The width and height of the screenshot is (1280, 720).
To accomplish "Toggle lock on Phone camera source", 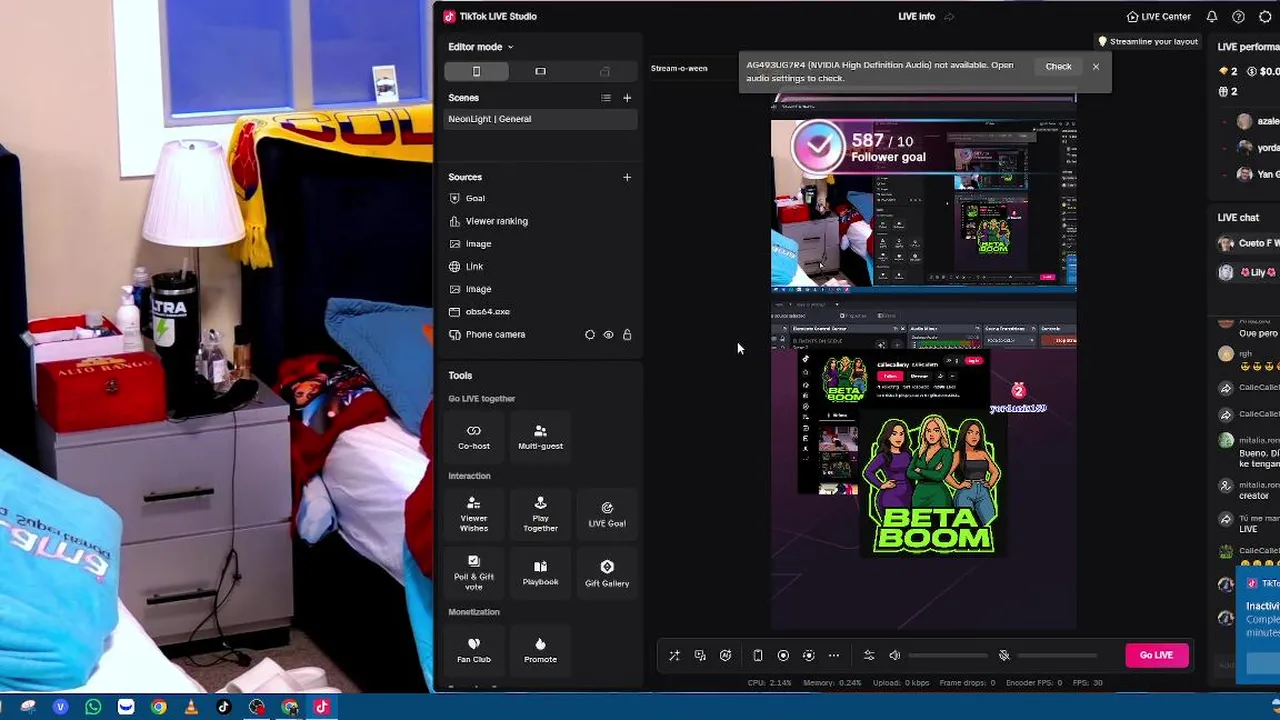I will point(627,335).
